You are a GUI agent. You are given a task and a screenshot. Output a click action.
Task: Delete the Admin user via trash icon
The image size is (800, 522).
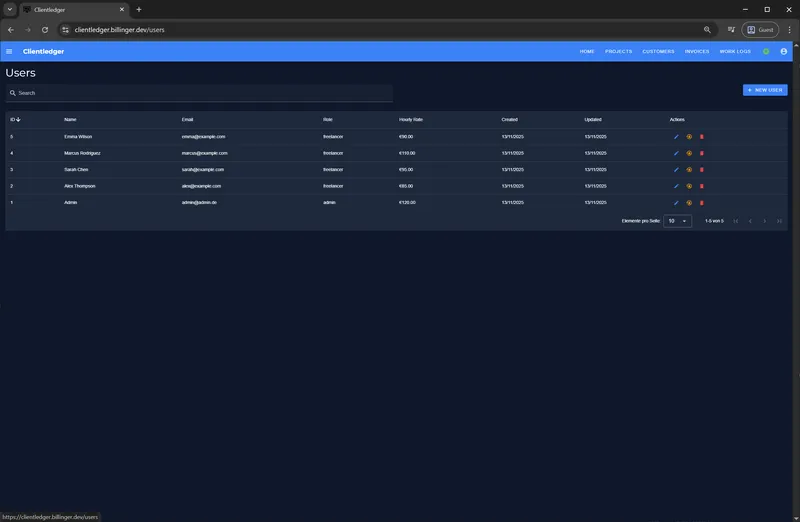tap(702, 203)
